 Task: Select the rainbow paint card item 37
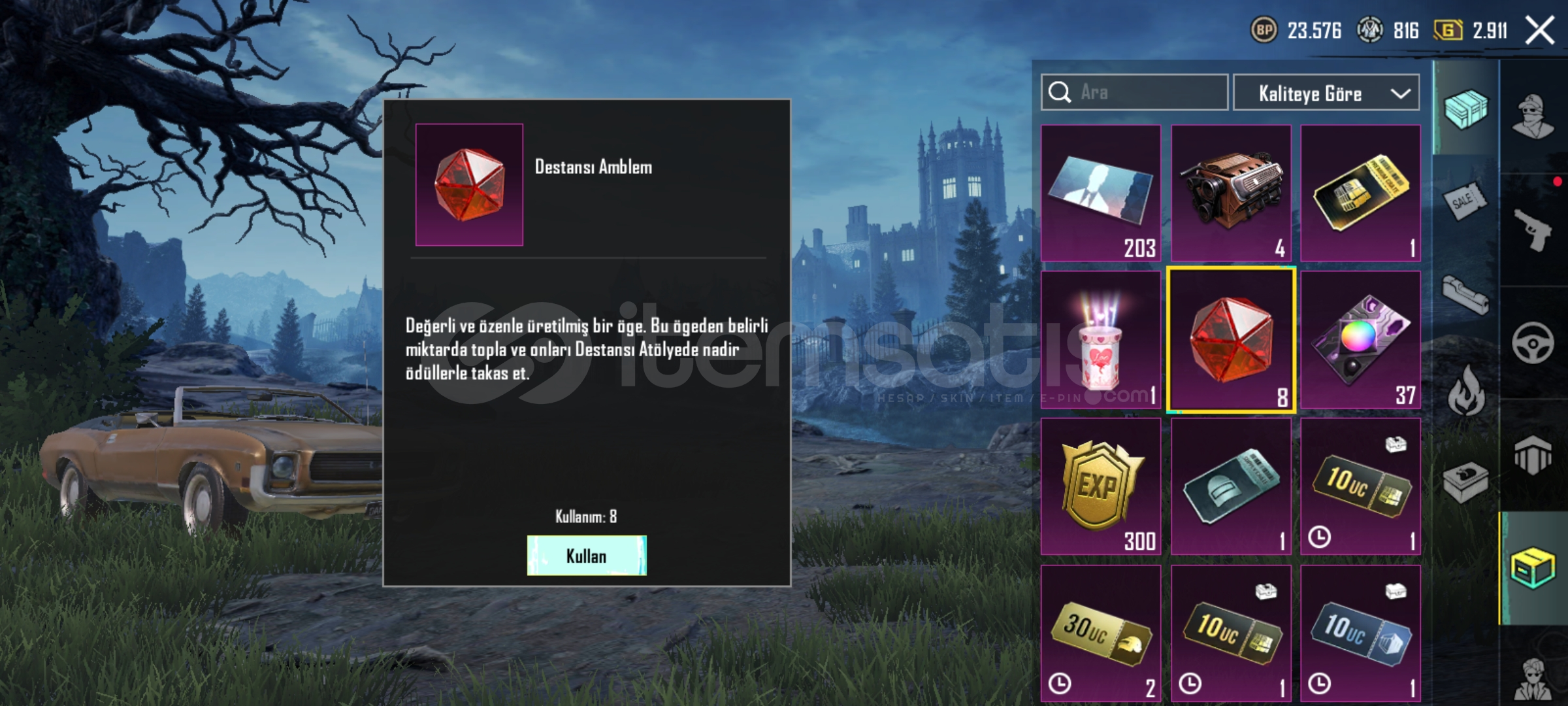(x=1361, y=340)
